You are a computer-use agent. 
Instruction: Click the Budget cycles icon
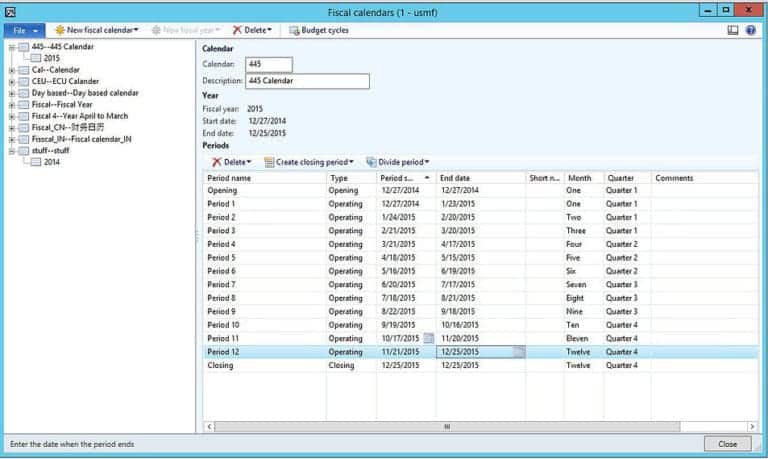[294, 30]
